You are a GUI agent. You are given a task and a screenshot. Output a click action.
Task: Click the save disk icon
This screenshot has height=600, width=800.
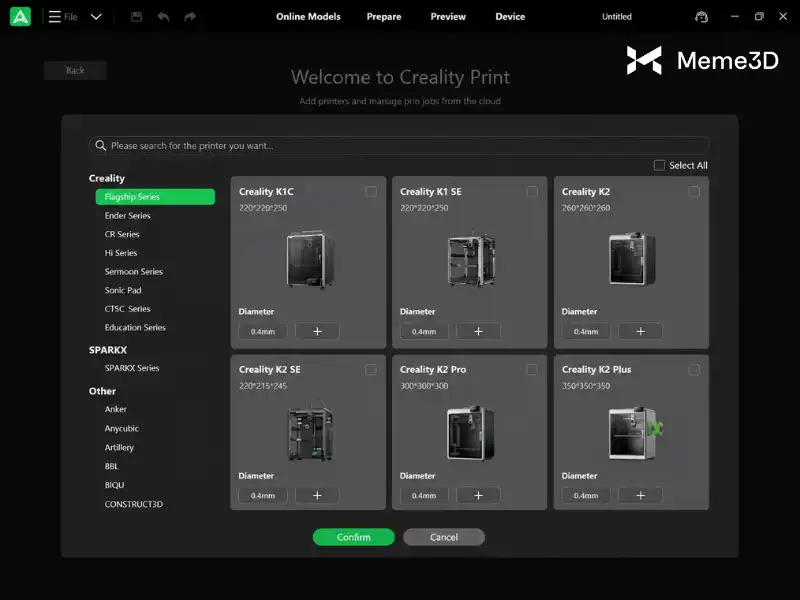coord(136,17)
